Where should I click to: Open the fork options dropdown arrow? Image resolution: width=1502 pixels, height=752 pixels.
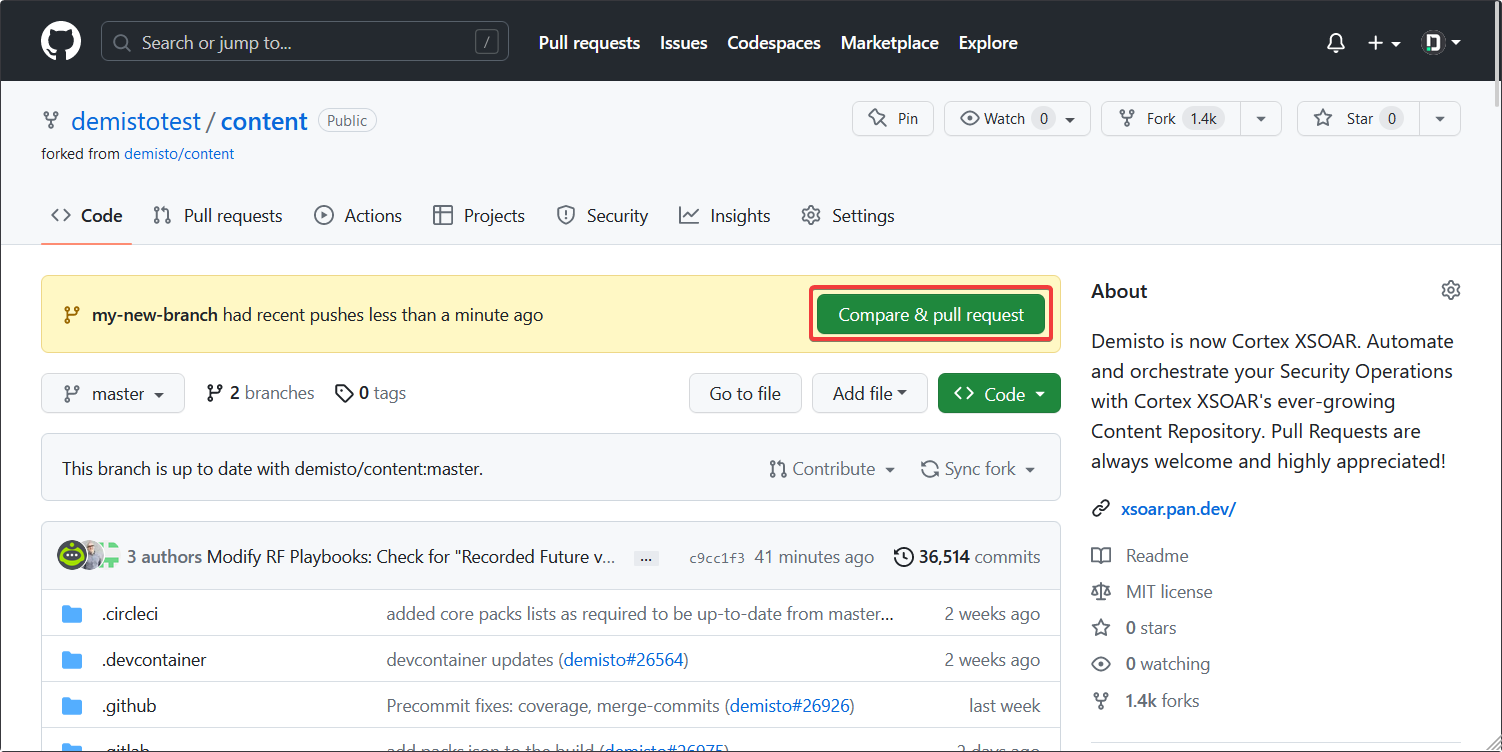(1261, 119)
